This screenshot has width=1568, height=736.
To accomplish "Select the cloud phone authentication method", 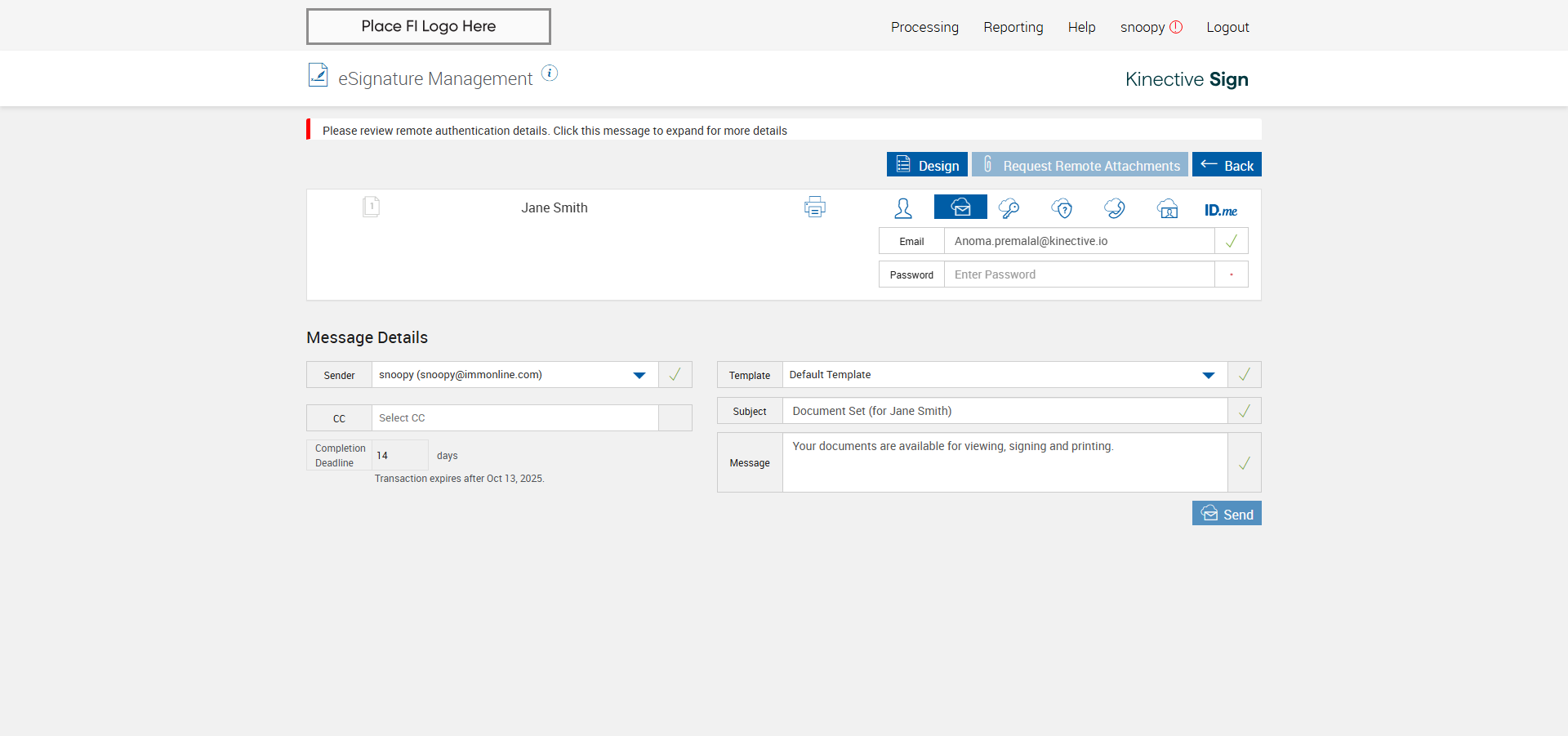I will 1115,208.
